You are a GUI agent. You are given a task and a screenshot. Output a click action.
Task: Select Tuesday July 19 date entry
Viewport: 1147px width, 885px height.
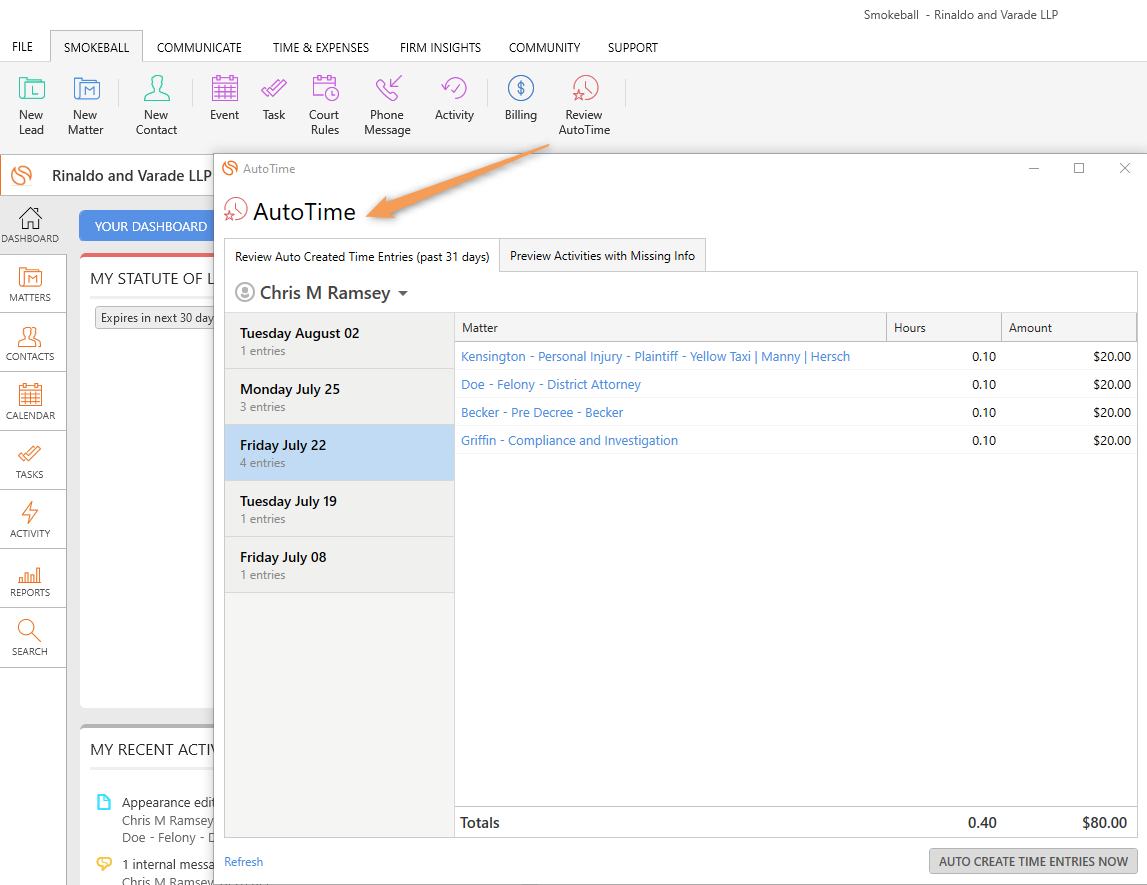click(339, 509)
